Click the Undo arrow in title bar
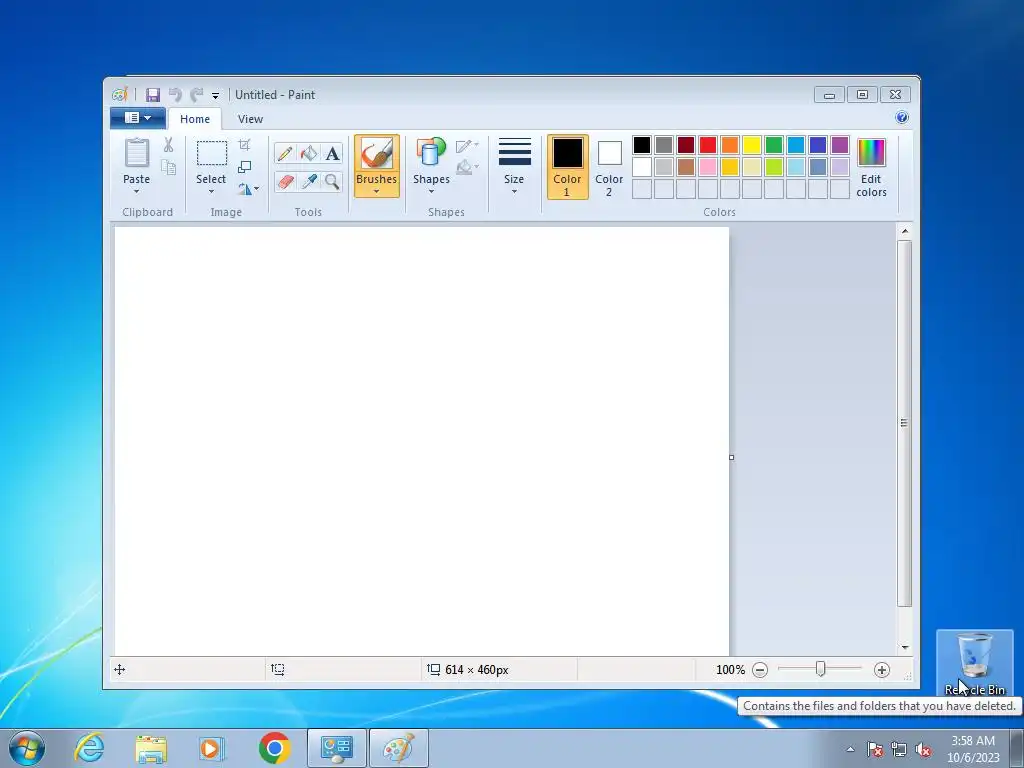The height and width of the screenshot is (768, 1024). (x=174, y=95)
